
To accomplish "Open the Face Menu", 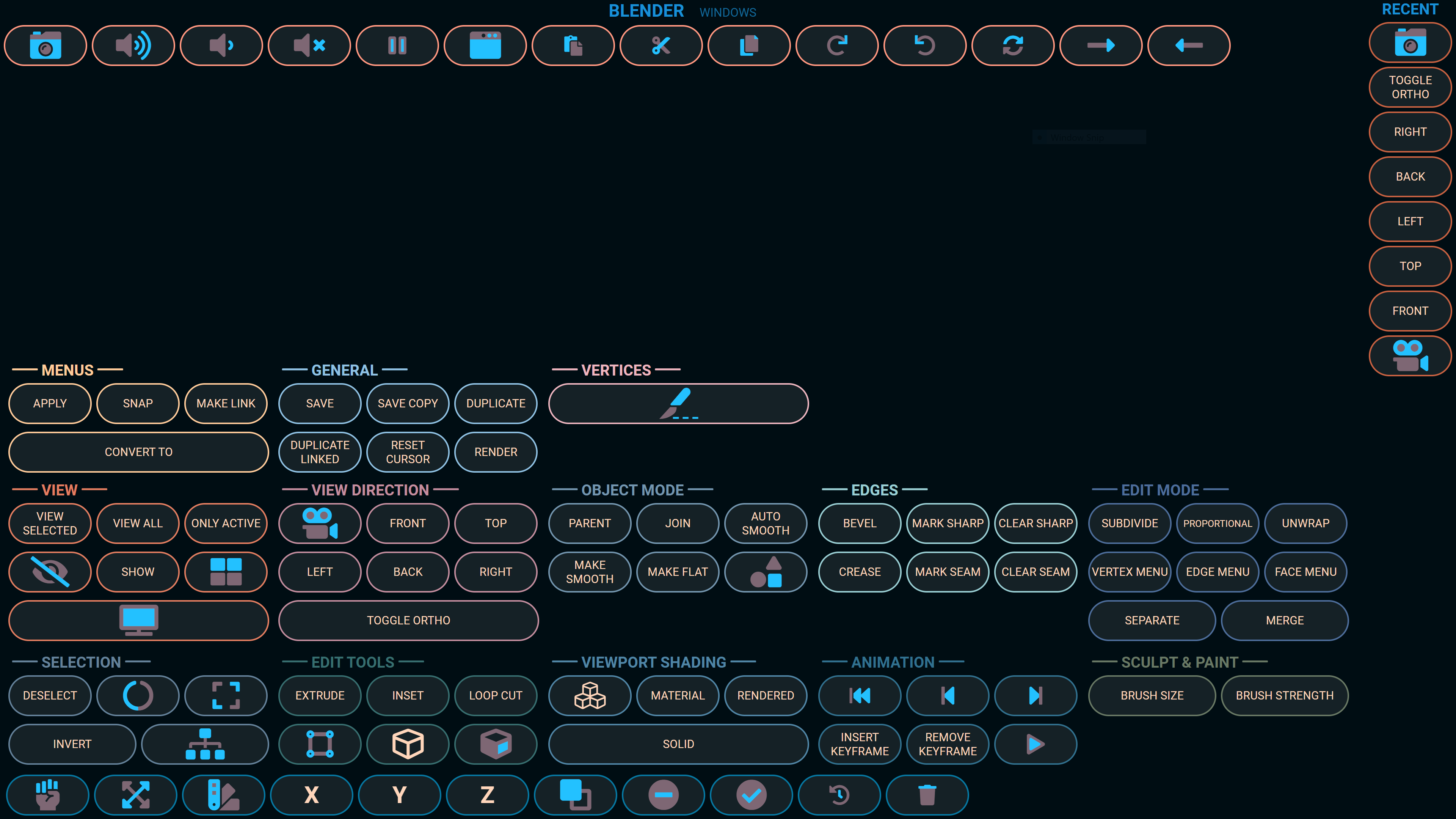I will point(1305,572).
